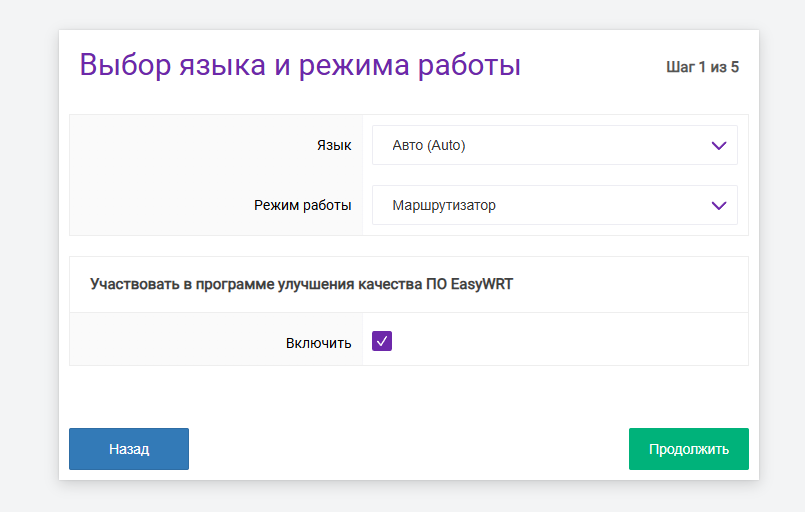Click the chevron arrow in the Язык field
The width and height of the screenshot is (805, 512).
[x=718, y=145]
